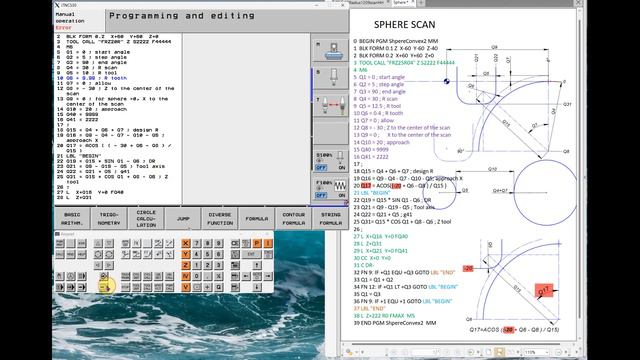Click the decimal point key on keypad
The height and width of the screenshot is (360, 640).
207,276
